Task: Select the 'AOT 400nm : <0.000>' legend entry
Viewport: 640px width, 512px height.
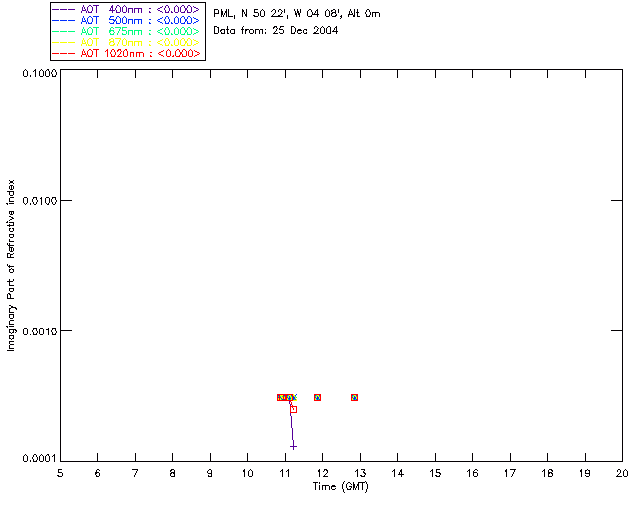Action: pyautogui.click(x=127, y=9)
